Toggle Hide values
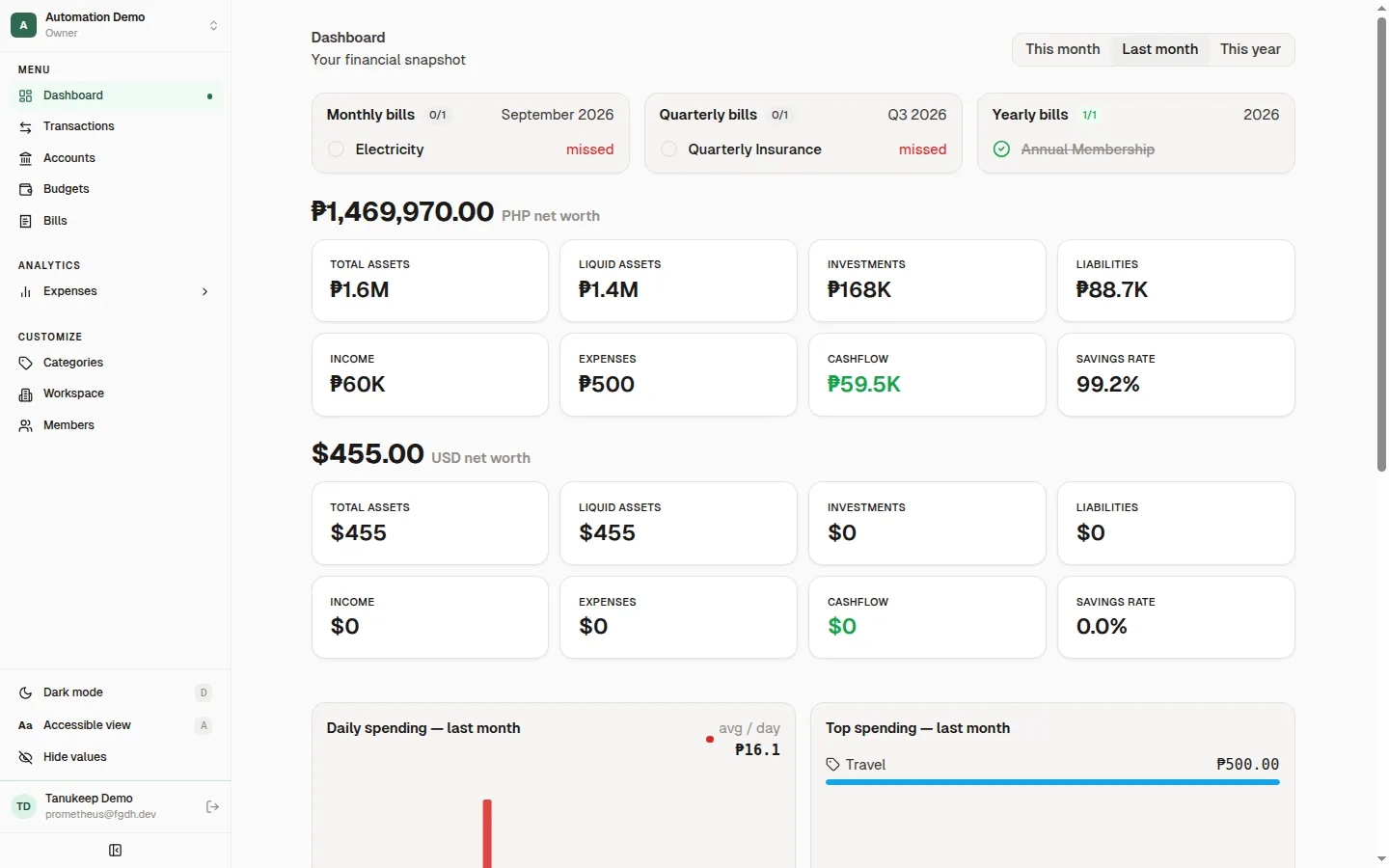The height and width of the screenshot is (868, 1389). (x=116, y=757)
